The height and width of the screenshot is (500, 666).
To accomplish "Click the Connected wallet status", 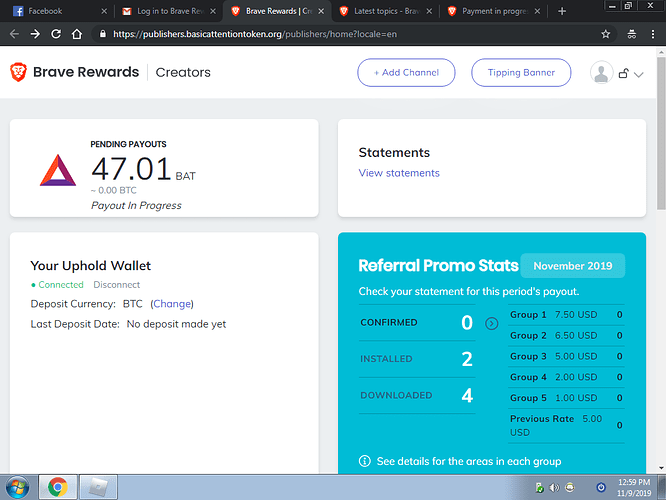I will [x=57, y=285].
